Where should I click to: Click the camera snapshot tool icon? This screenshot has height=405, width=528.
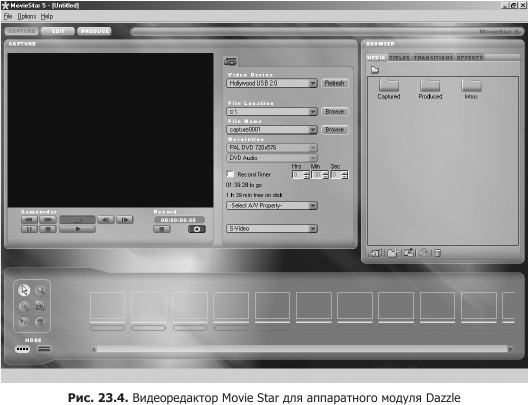click(x=40, y=306)
